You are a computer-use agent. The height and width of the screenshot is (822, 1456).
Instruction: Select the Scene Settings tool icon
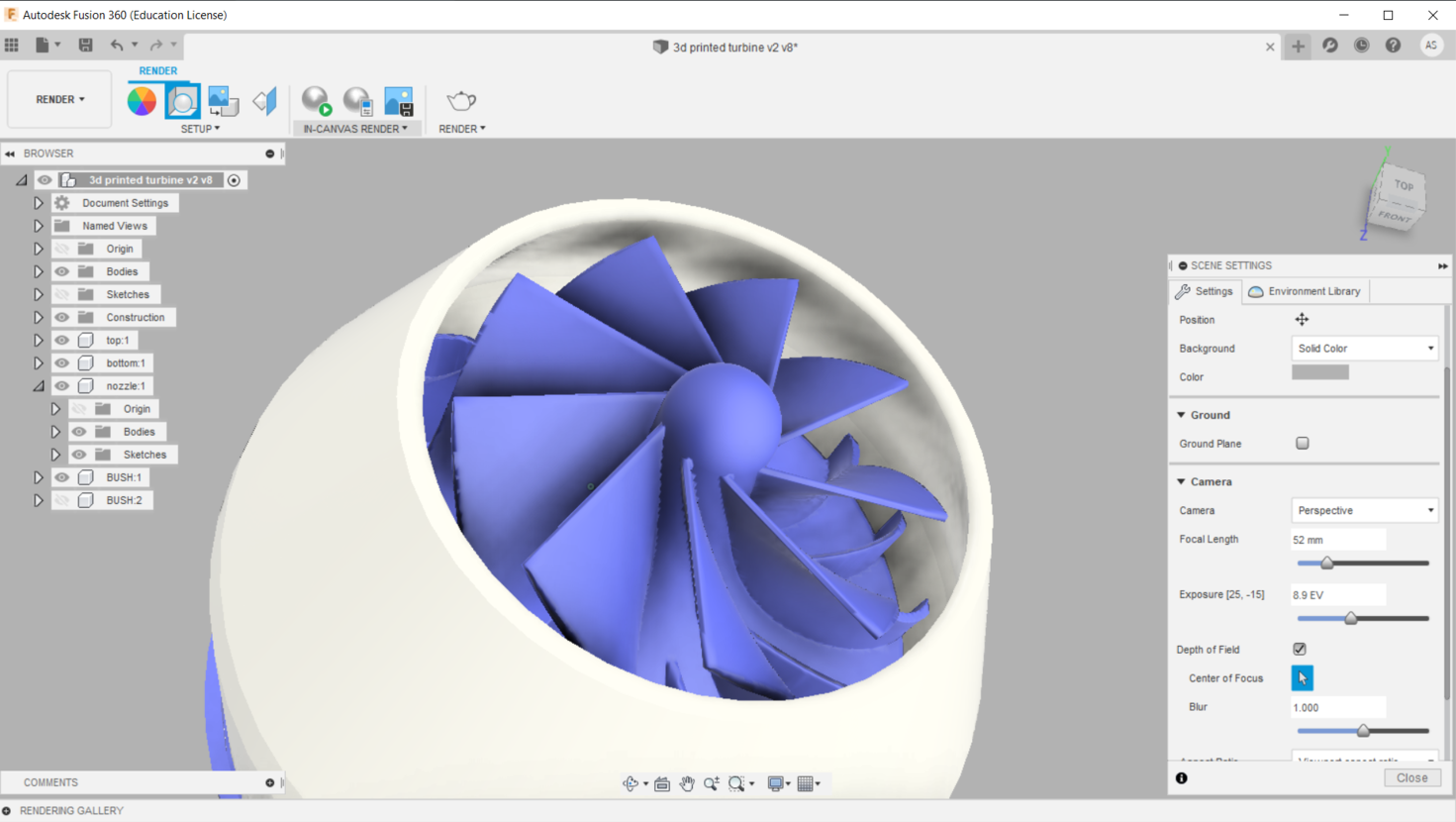tap(182, 101)
